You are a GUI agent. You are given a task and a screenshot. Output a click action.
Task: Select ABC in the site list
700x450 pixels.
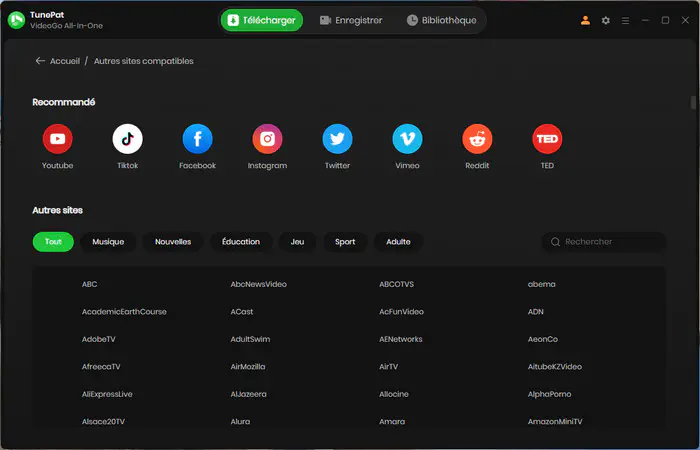tap(89, 284)
